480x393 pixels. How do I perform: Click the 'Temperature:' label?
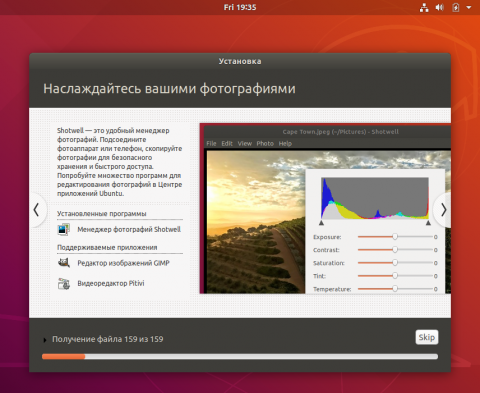click(x=332, y=289)
